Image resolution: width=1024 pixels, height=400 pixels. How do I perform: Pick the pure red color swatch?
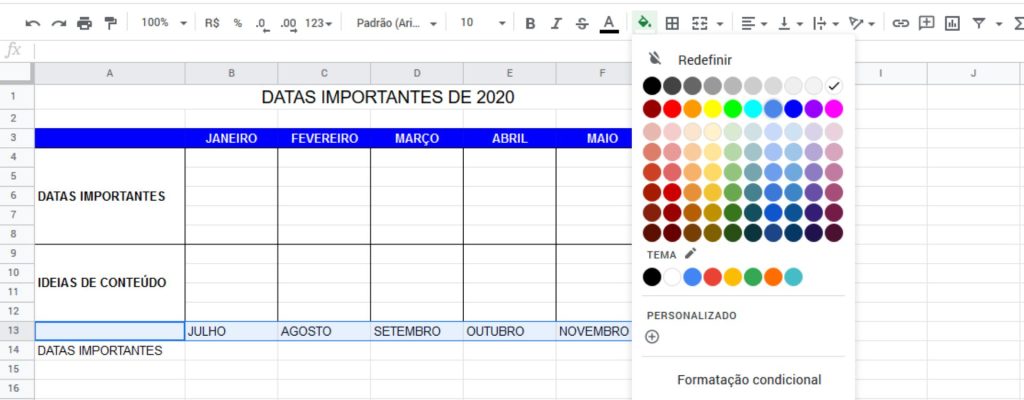coord(672,108)
